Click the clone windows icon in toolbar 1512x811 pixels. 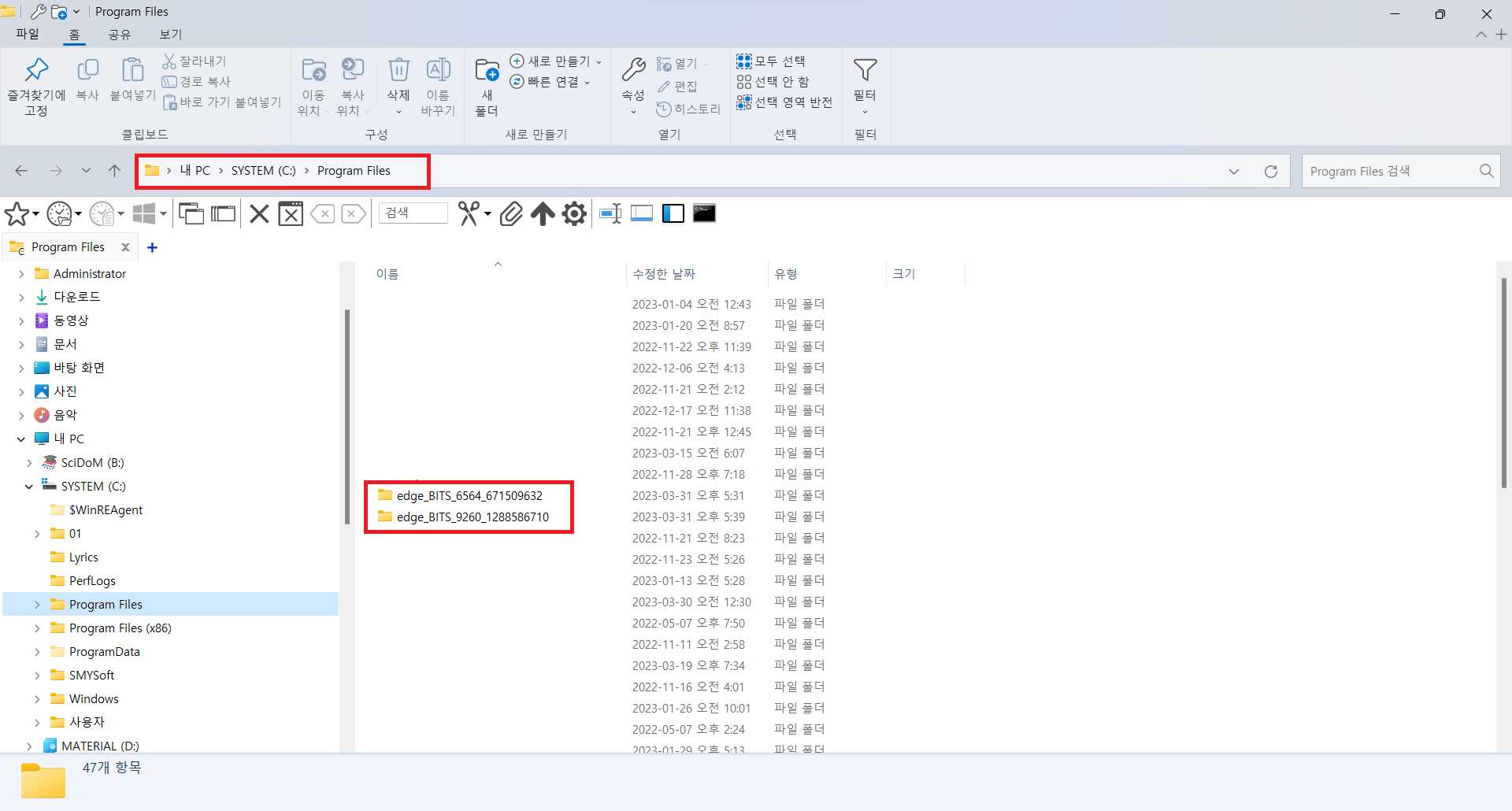(x=191, y=213)
